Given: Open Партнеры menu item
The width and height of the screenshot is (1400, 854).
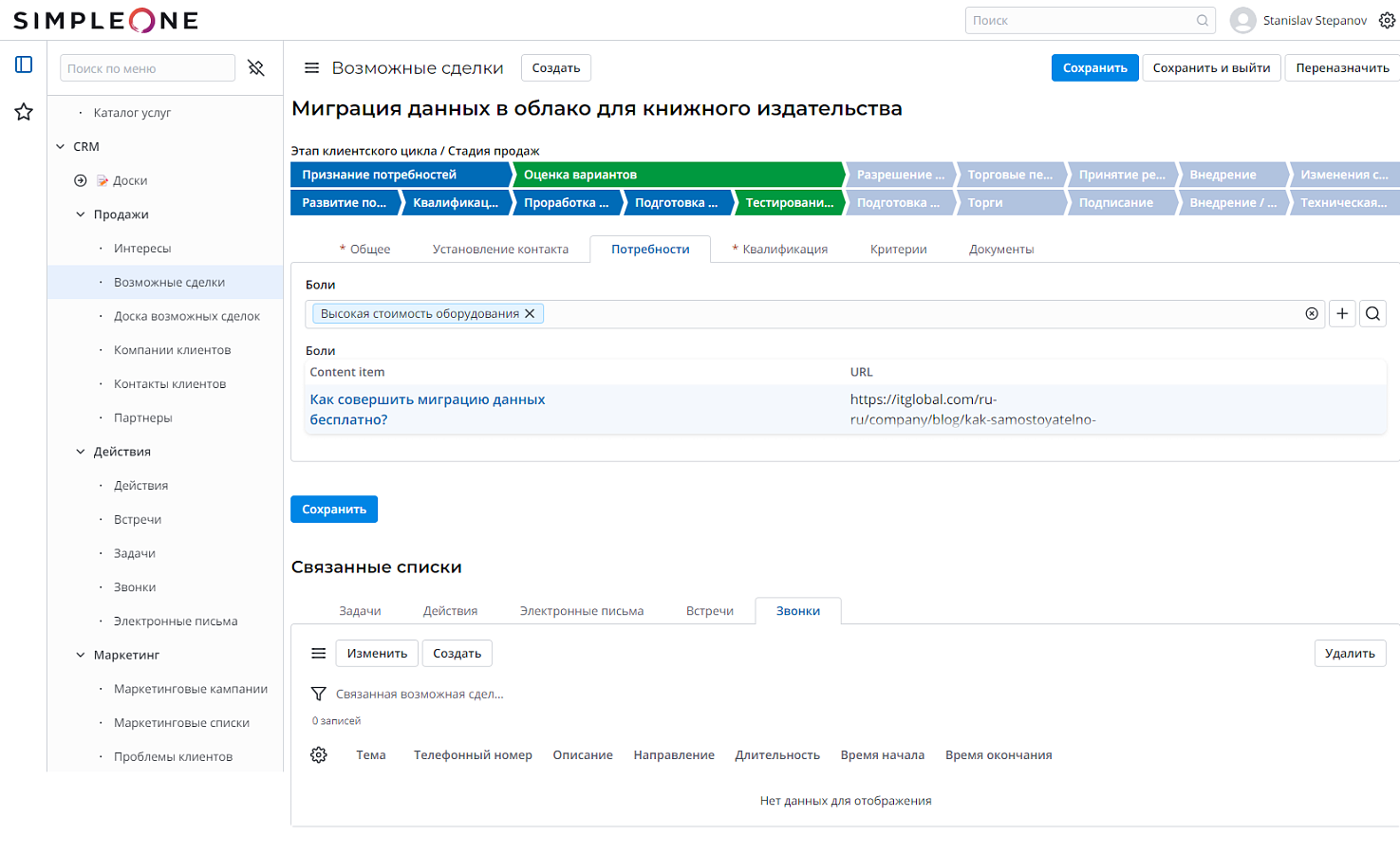Looking at the screenshot, I should coord(143,418).
